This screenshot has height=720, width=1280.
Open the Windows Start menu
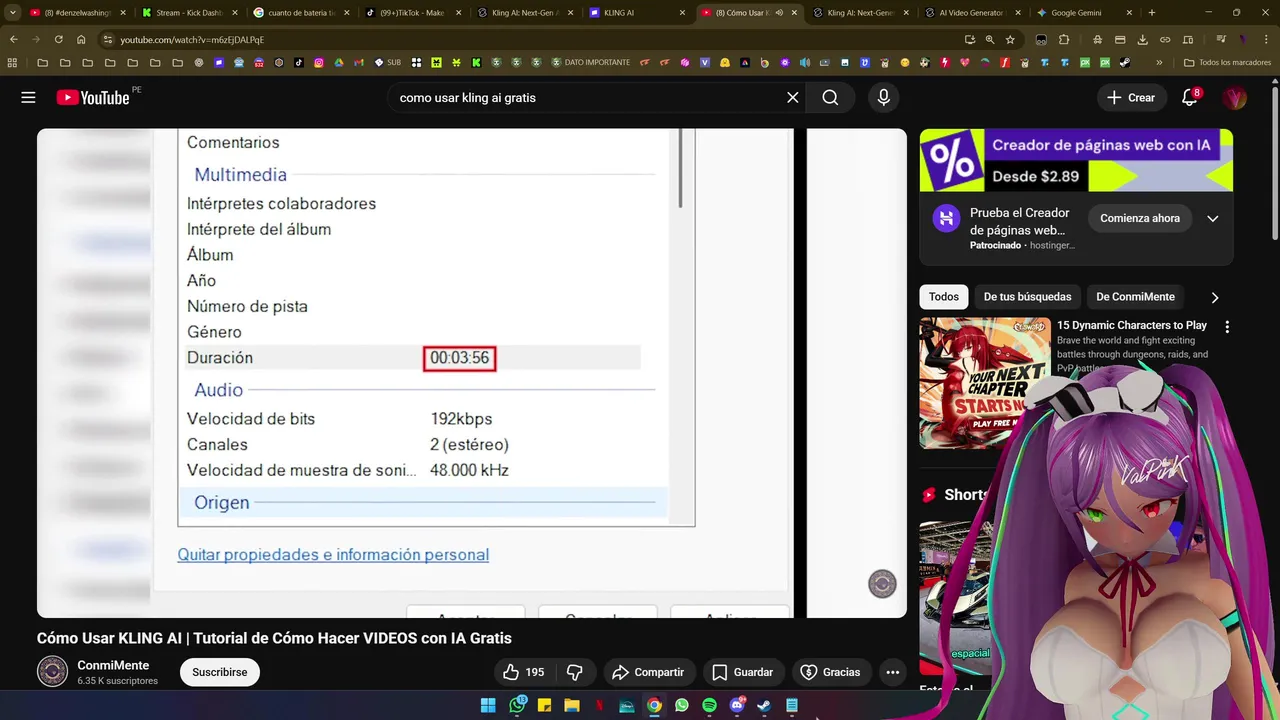pos(488,705)
